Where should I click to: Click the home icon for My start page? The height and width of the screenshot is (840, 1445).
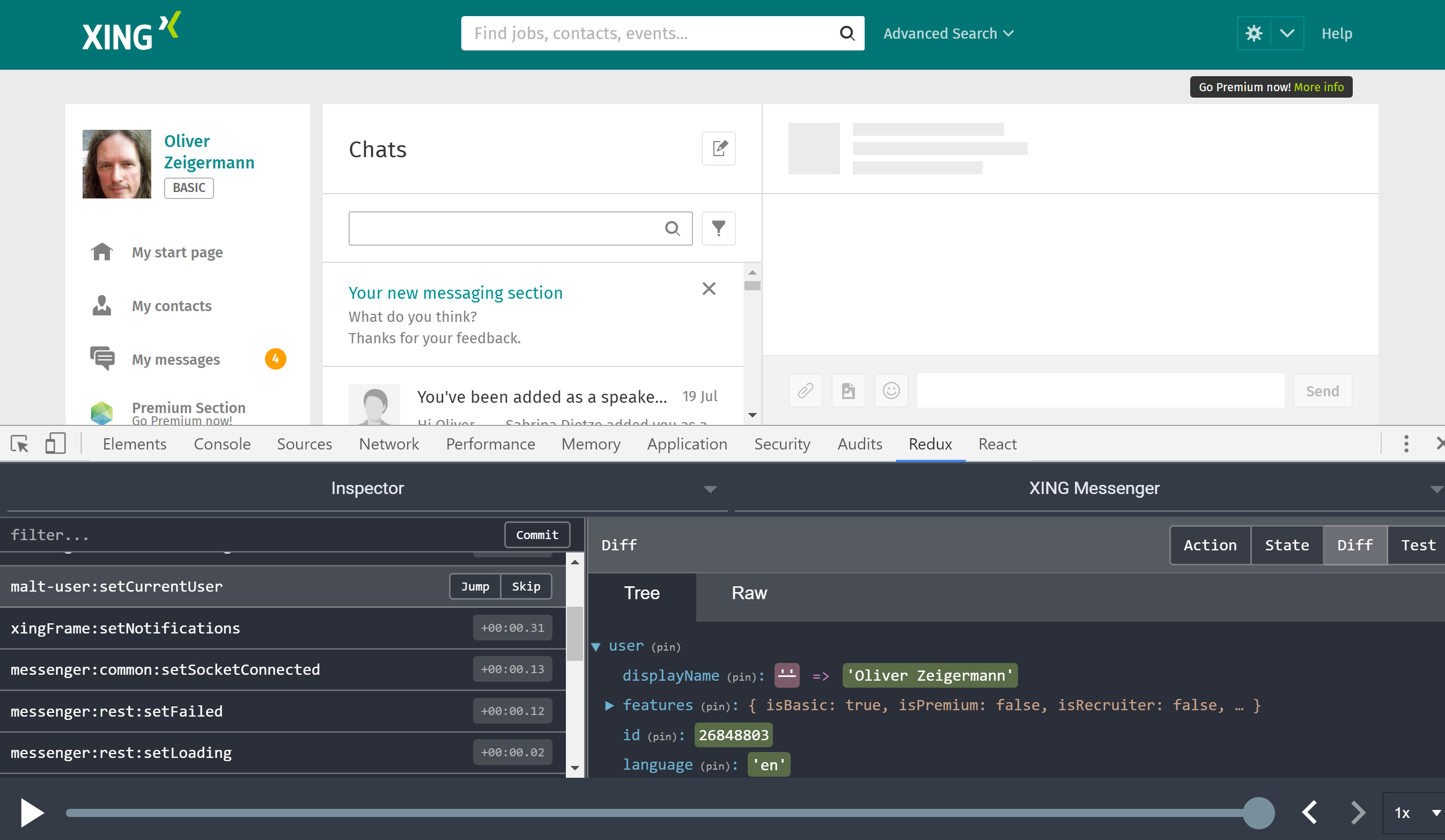pyautogui.click(x=102, y=252)
